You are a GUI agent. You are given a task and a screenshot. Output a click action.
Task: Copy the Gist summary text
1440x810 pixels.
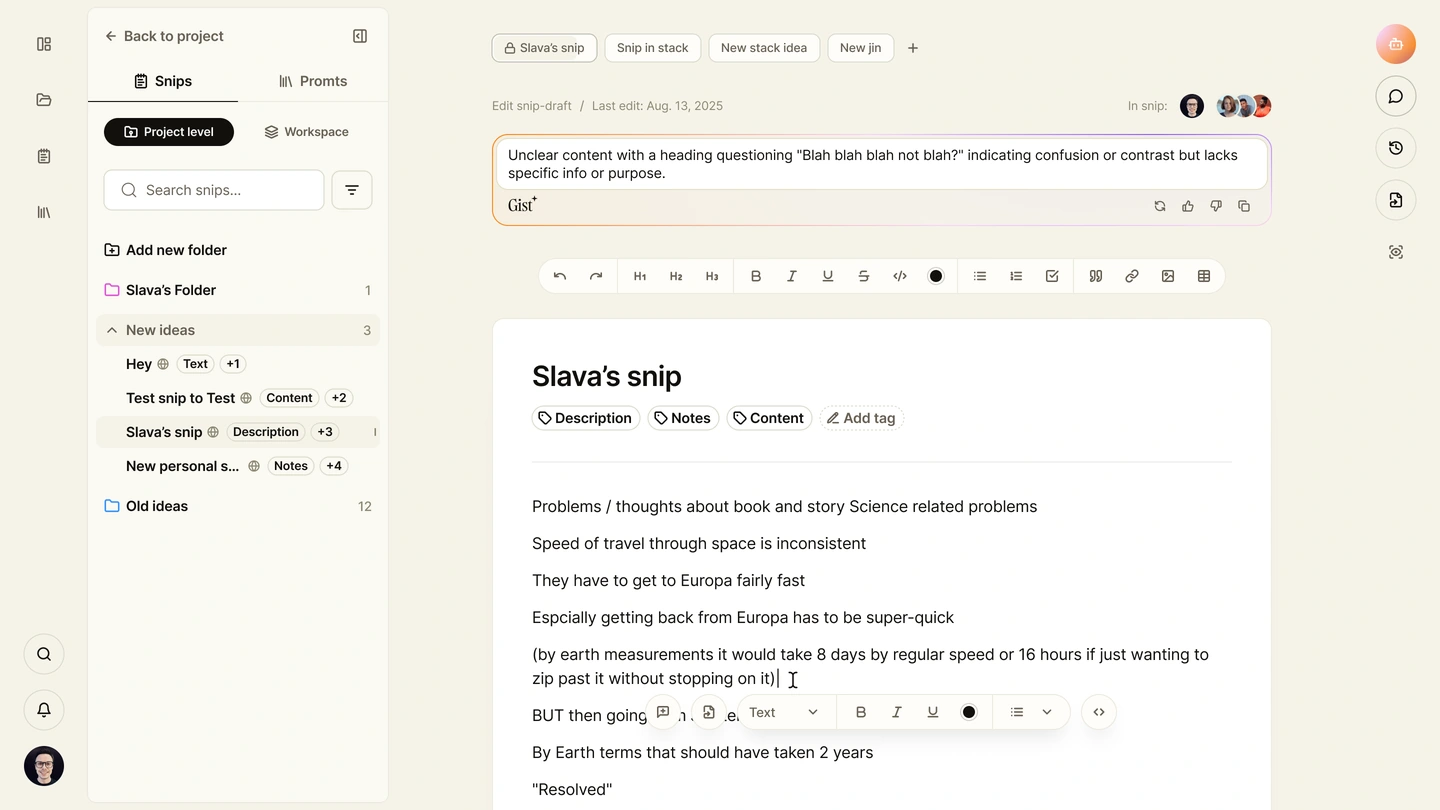1244,206
